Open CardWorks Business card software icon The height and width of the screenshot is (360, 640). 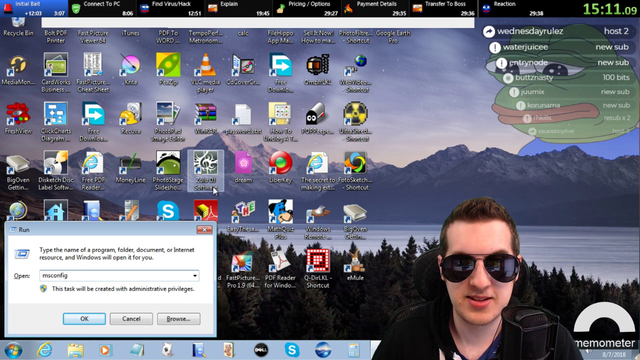tap(56, 72)
